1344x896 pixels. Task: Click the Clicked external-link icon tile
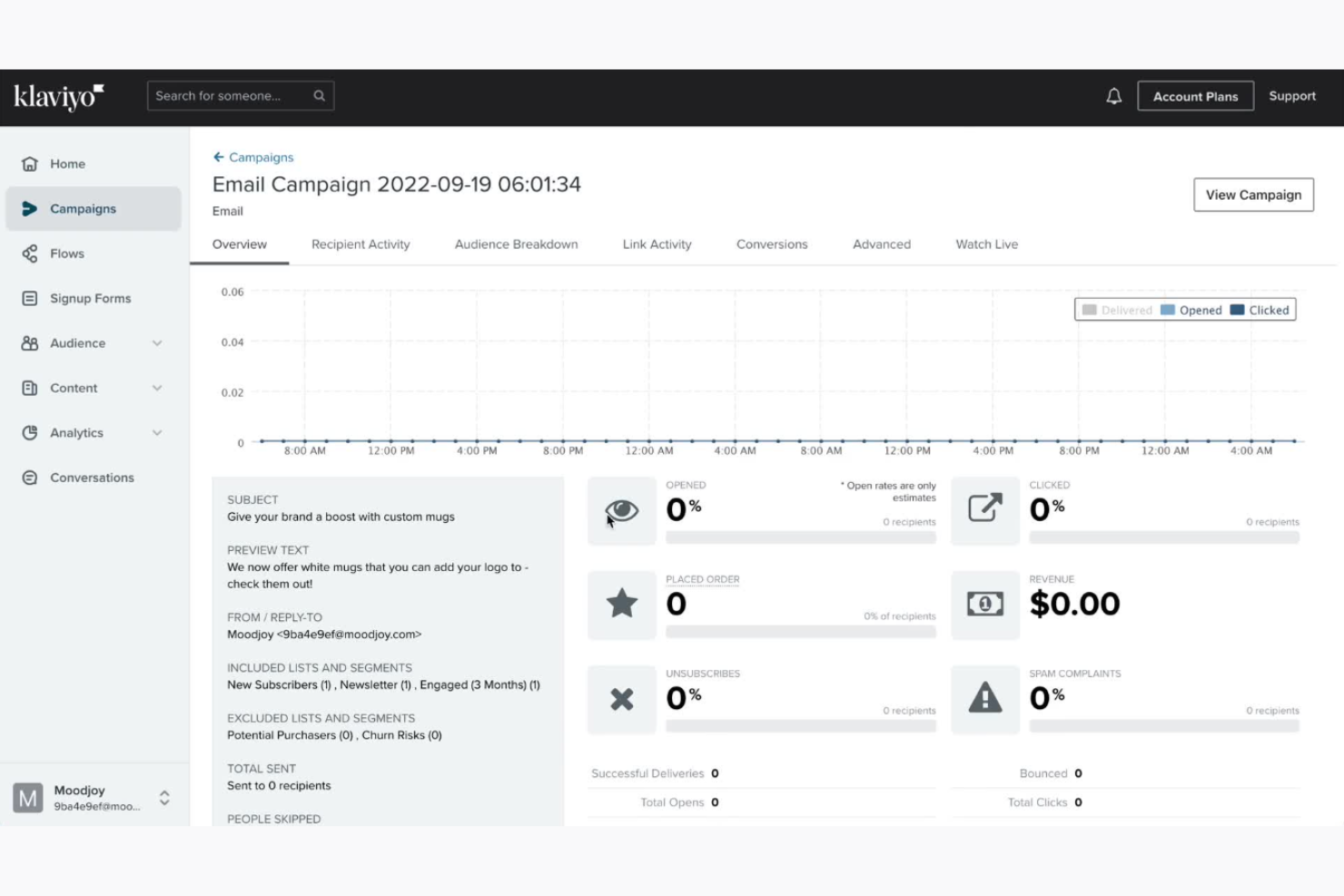point(985,511)
